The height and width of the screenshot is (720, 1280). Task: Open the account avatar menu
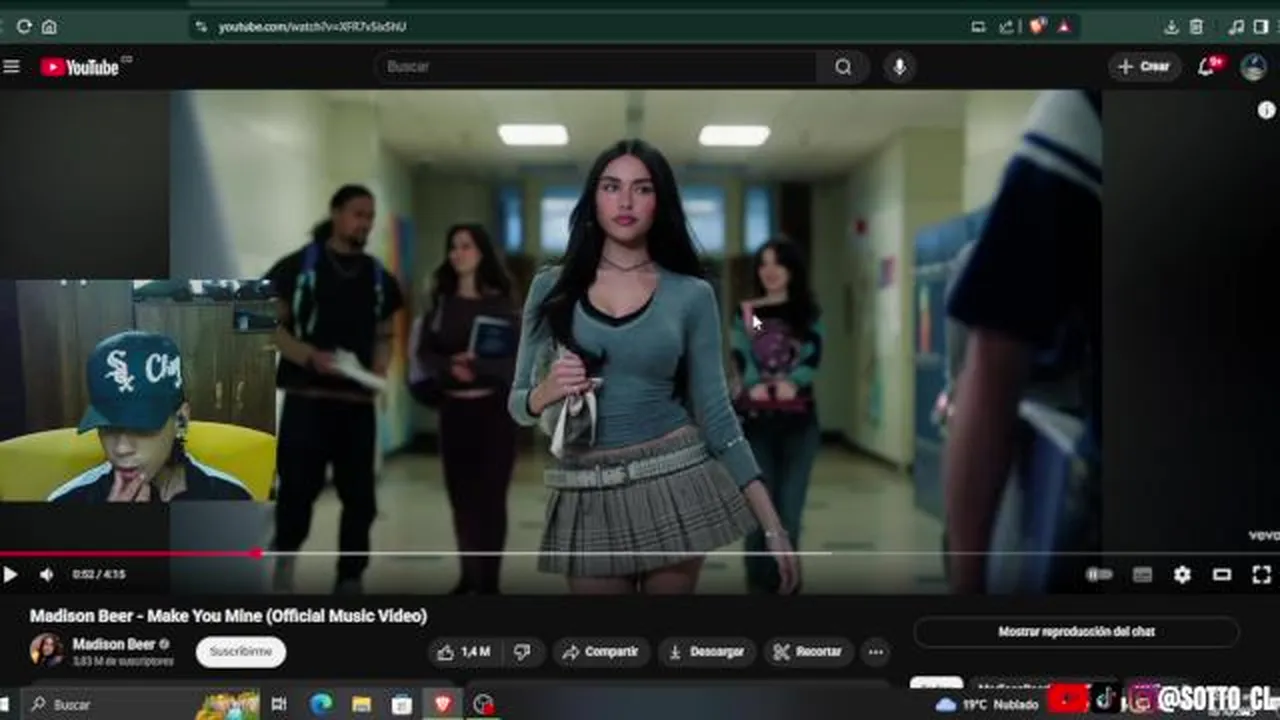(1253, 67)
